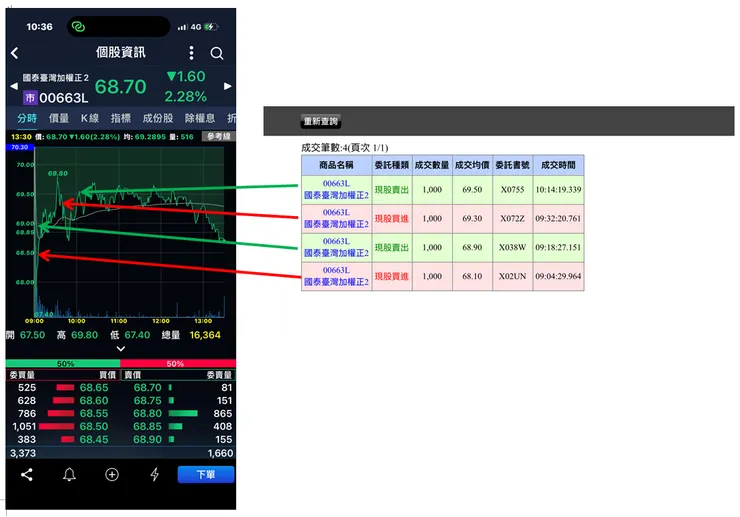Tap the red 50% sell ratio bar

click(178, 364)
